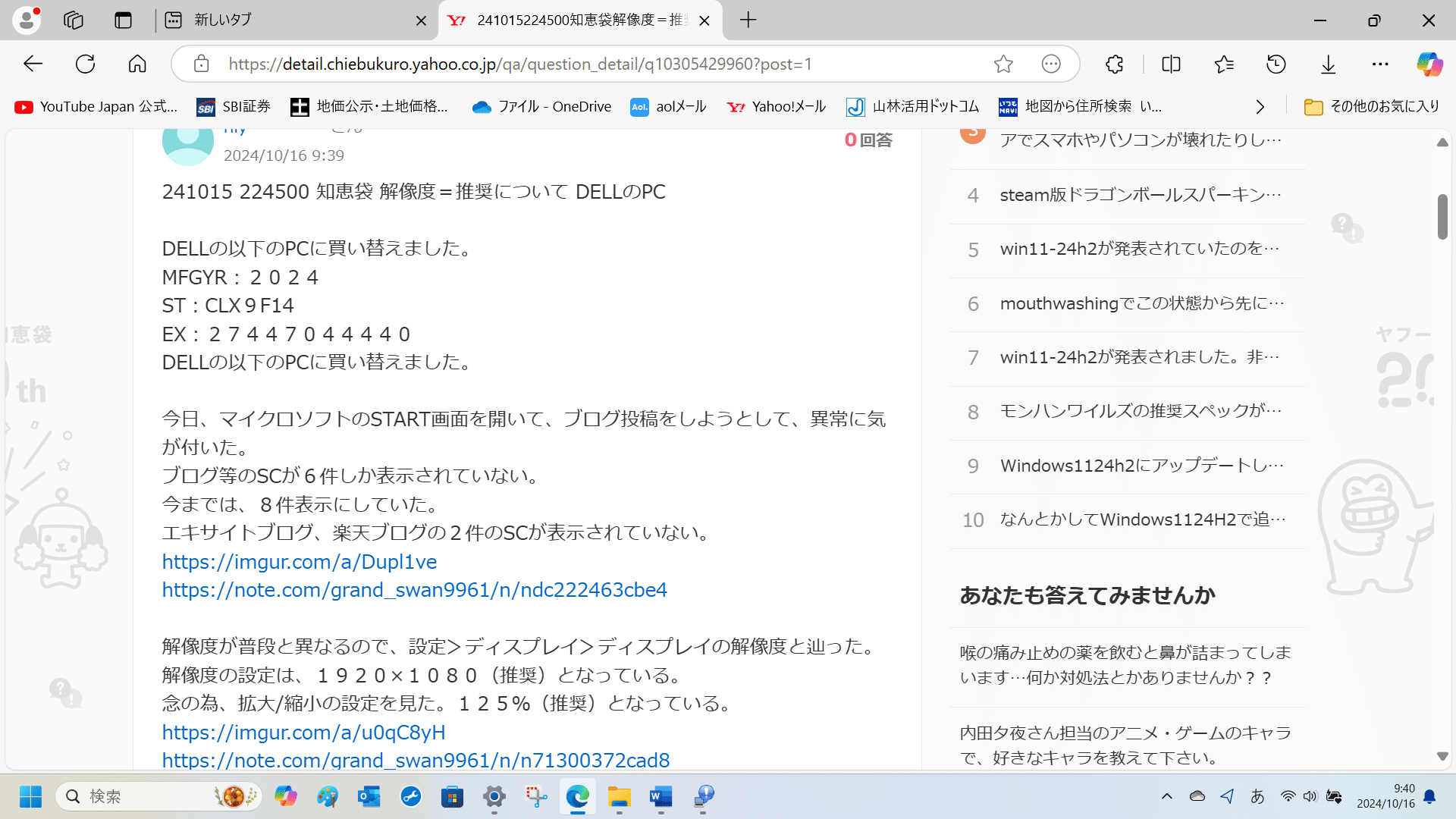Launch Outlook from the taskbar

point(369,797)
